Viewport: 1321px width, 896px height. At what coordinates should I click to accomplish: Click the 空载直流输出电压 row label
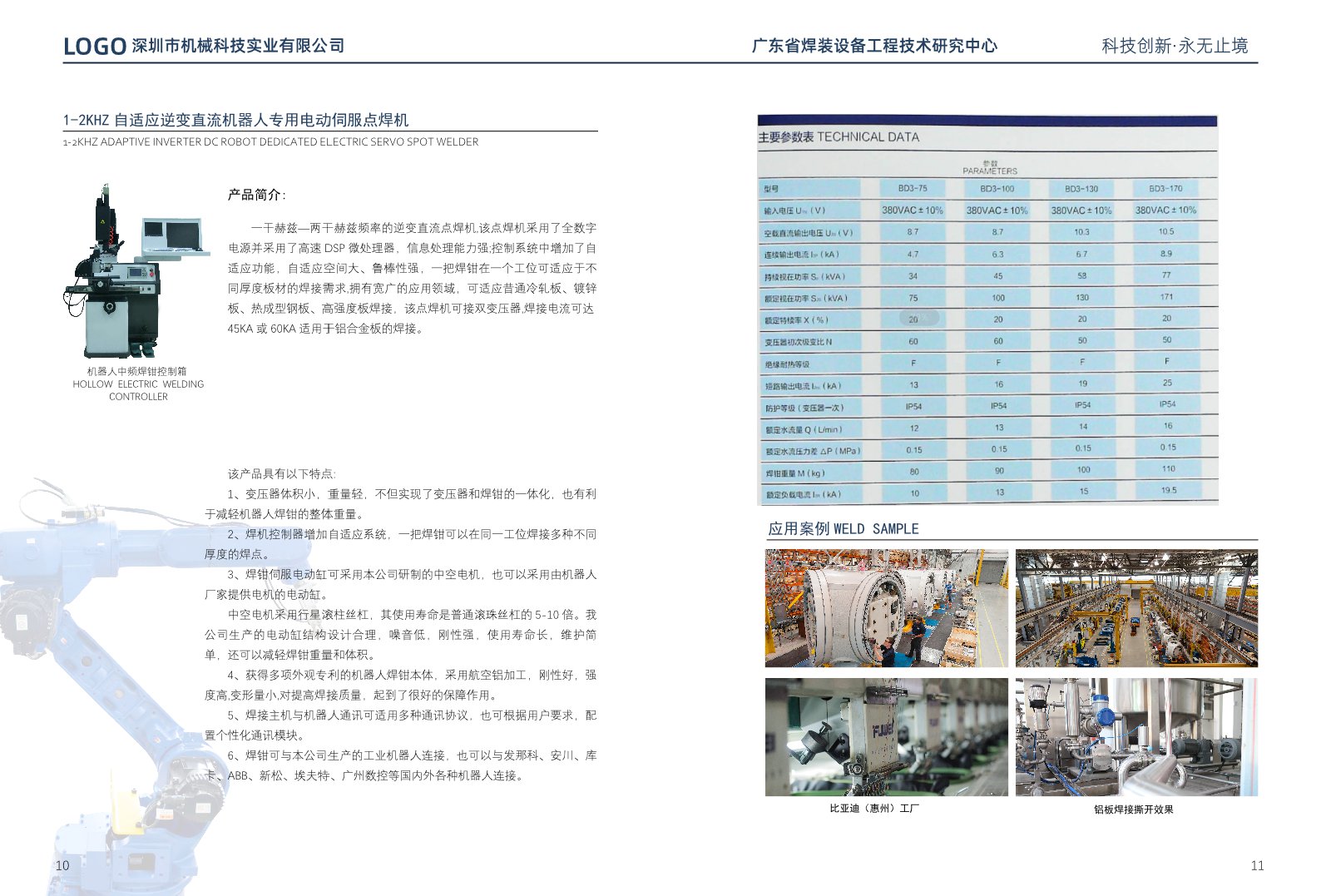pos(809,233)
